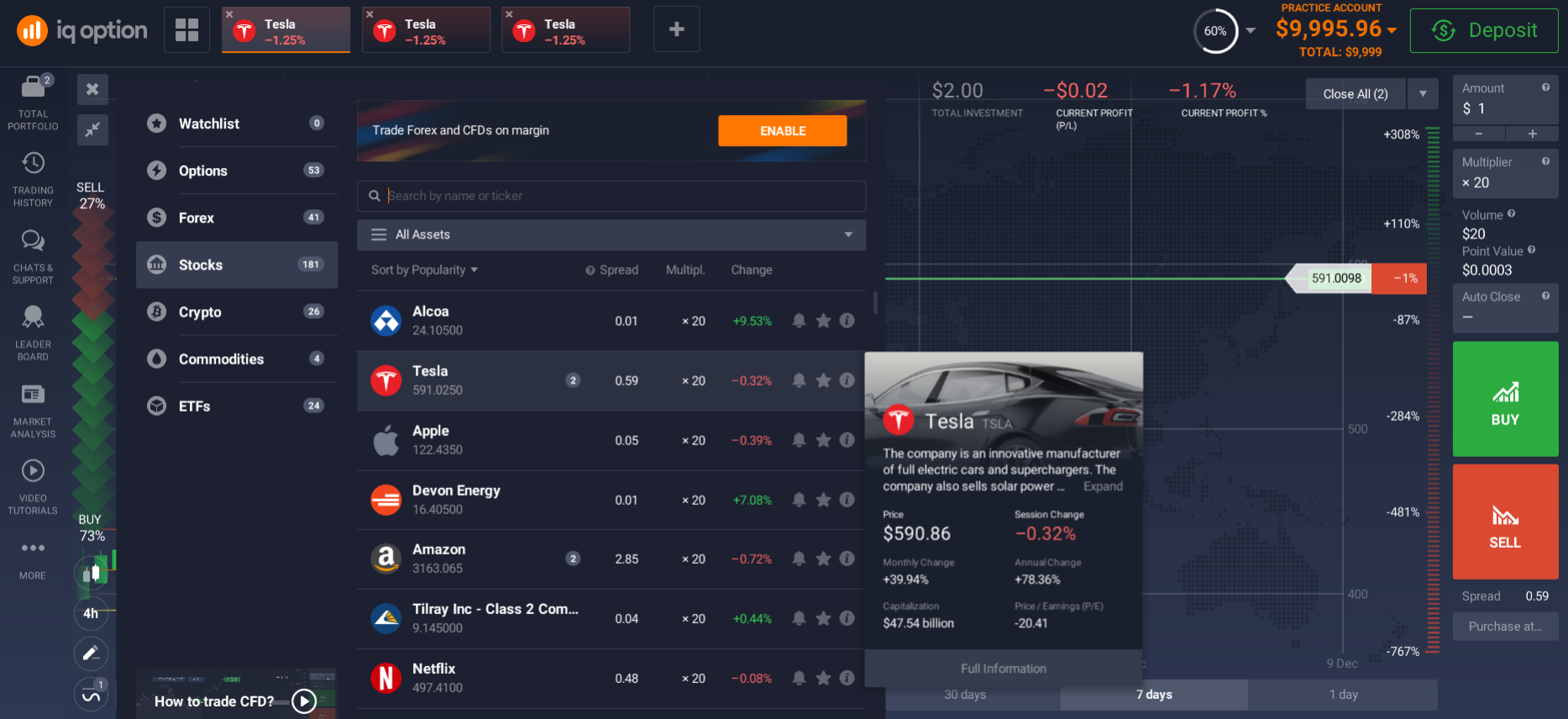This screenshot has height=719, width=1568.
Task: Close the asset list panel with X
Action: [92, 89]
